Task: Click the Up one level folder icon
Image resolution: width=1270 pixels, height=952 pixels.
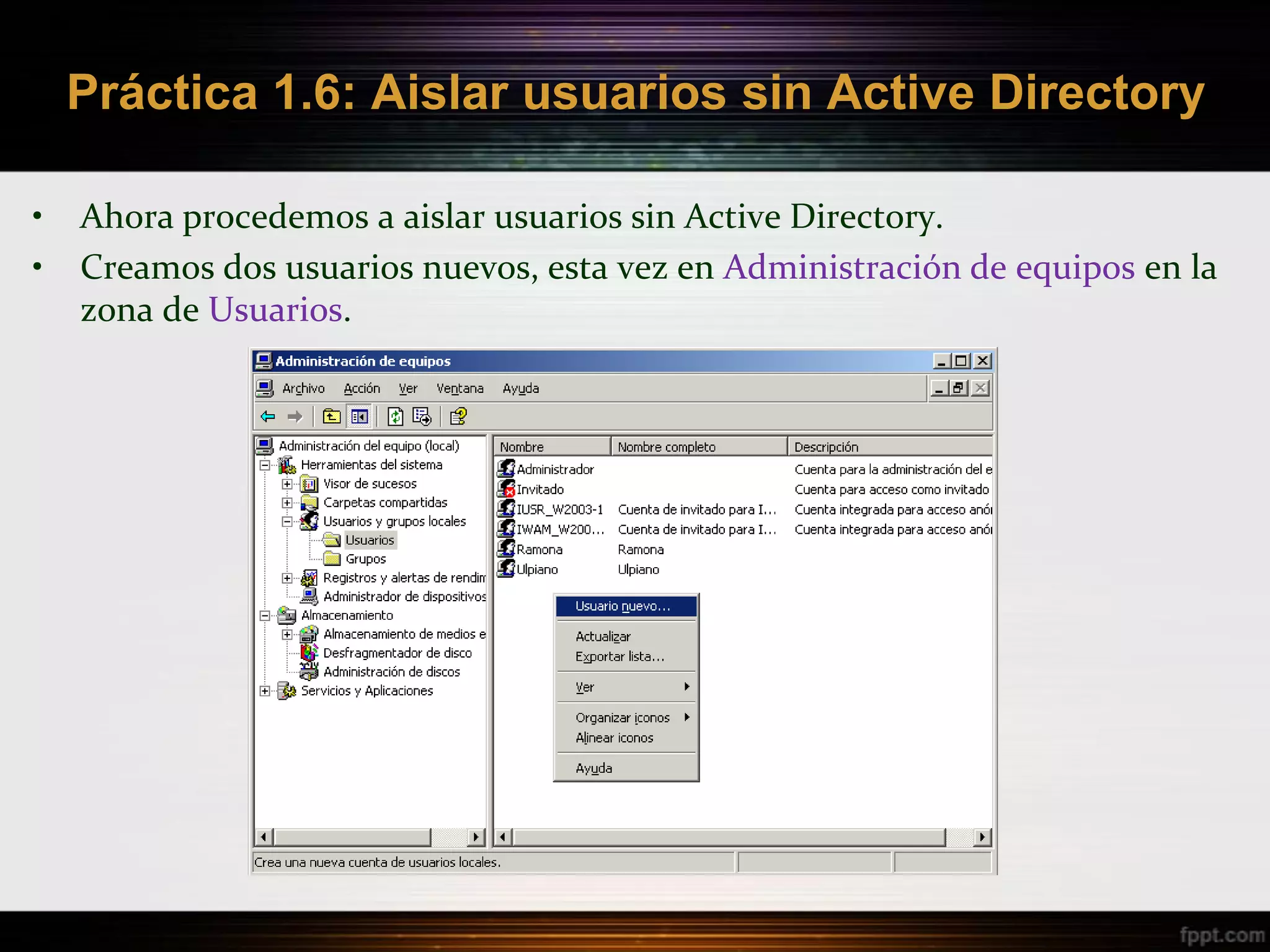Action: [332, 416]
